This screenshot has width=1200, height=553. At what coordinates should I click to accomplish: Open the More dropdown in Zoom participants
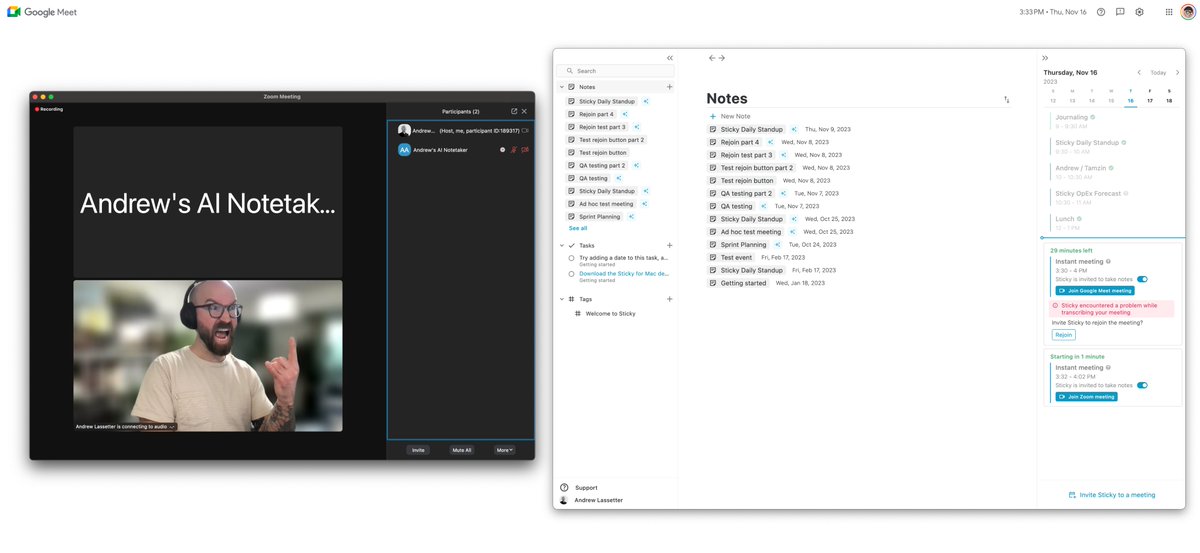point(505,450)
